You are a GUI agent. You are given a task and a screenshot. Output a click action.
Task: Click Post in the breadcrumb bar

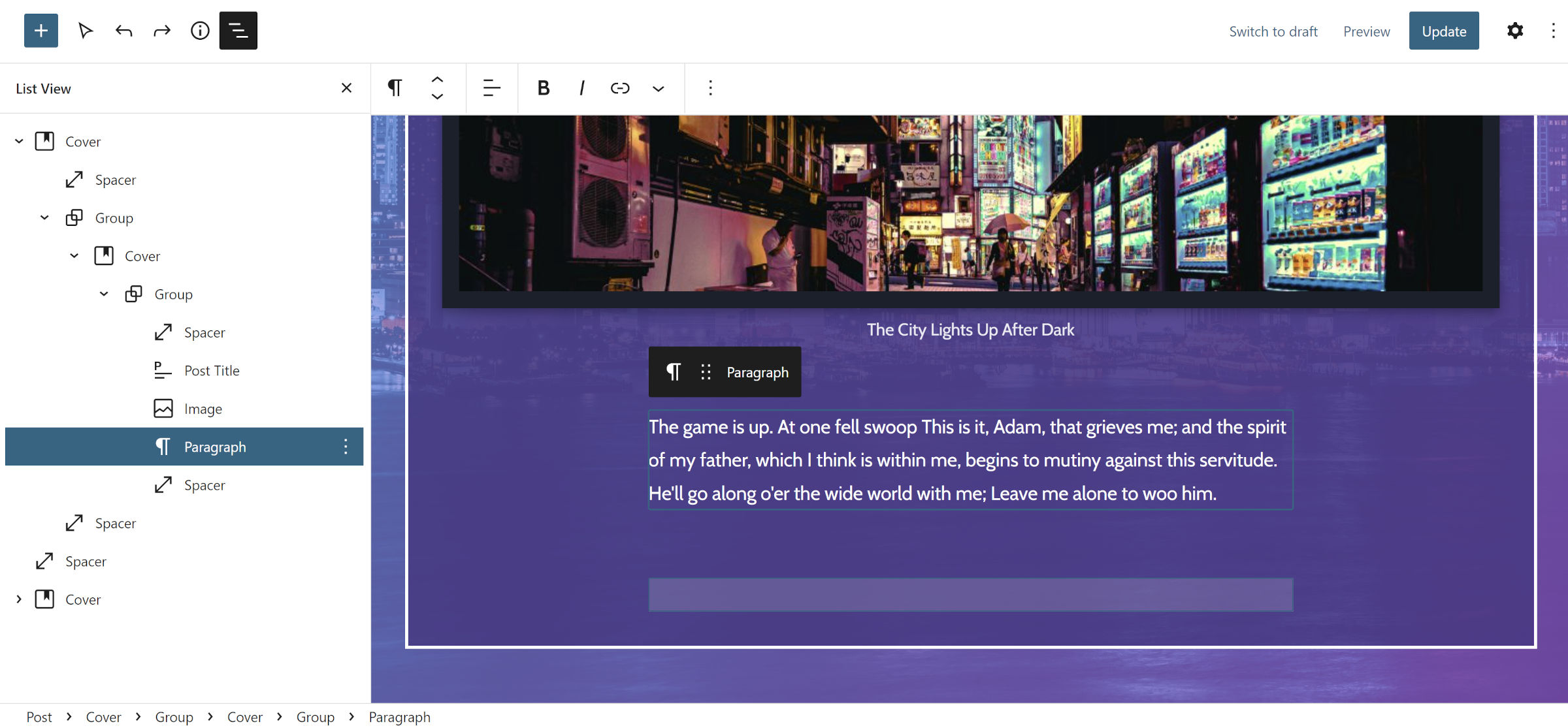39,717
